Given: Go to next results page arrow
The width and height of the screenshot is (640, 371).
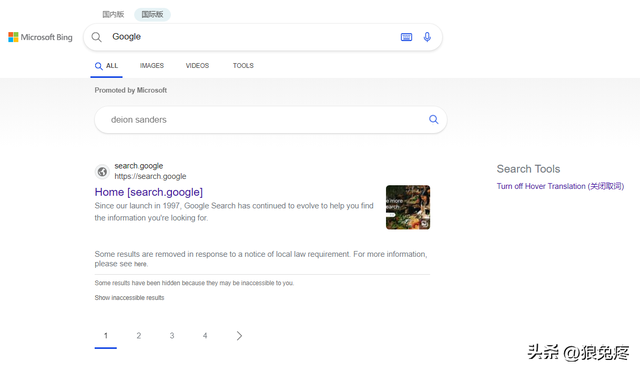Looking at the screenshot, I should coord(239,335).
